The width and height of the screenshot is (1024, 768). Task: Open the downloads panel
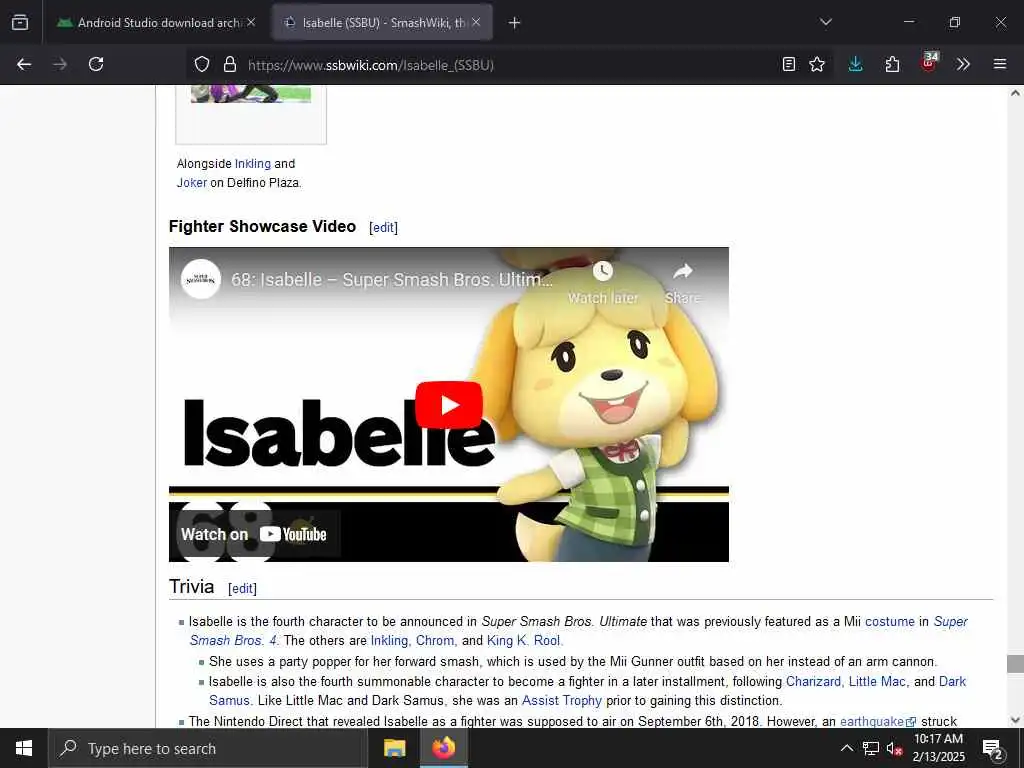pyautogui.click(x=856, y=64)
